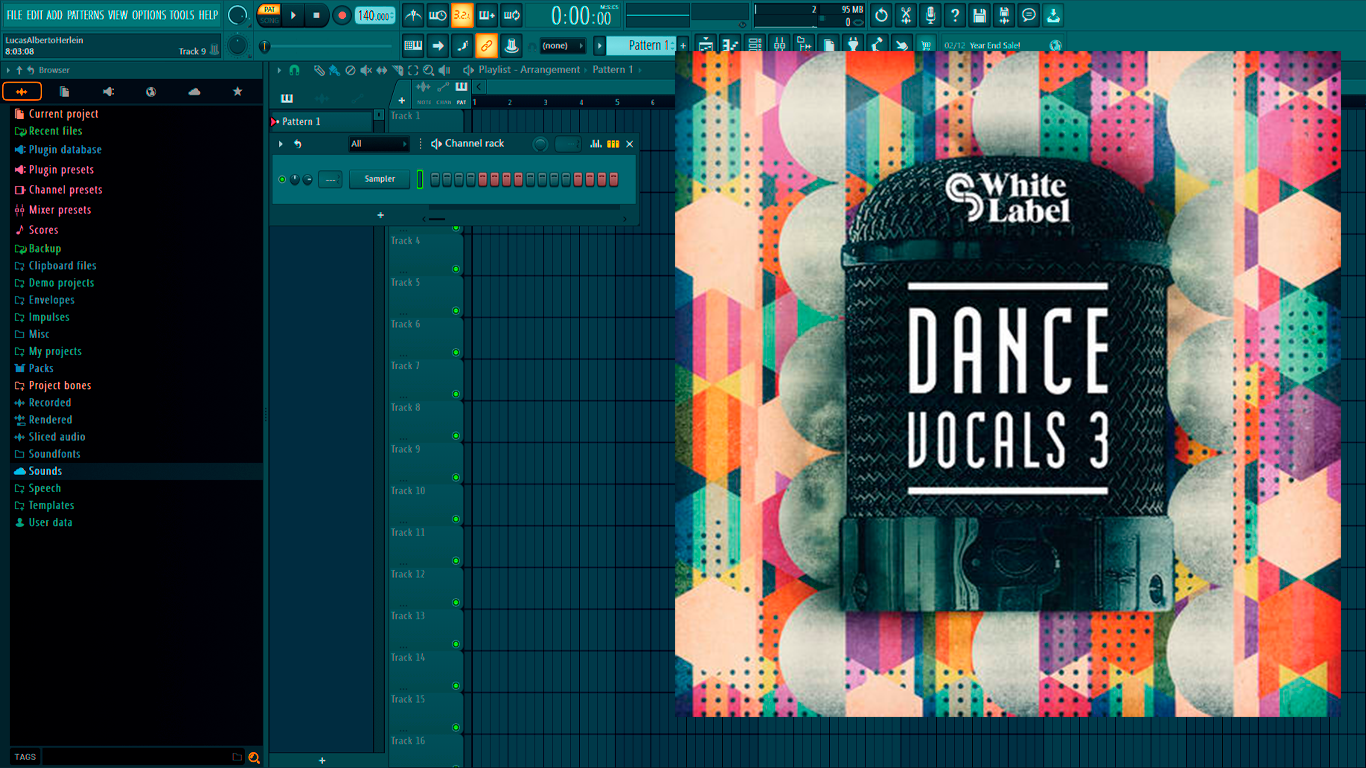Close the Channel rack window
Image resolution: width=1366 pixels, height=768 pixels.
629,144
